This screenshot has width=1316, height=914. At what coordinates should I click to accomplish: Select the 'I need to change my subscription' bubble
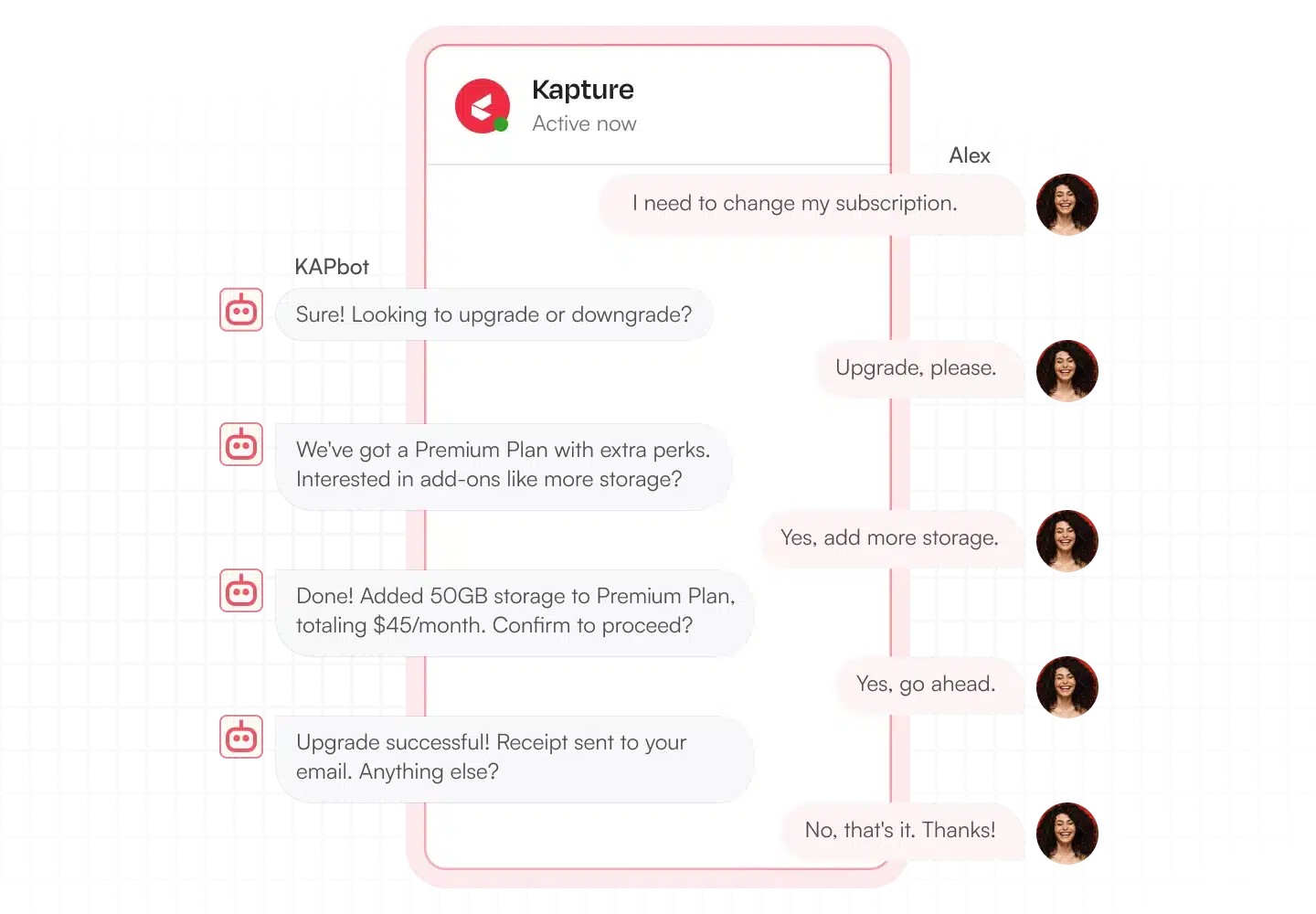tap(812, 204)
